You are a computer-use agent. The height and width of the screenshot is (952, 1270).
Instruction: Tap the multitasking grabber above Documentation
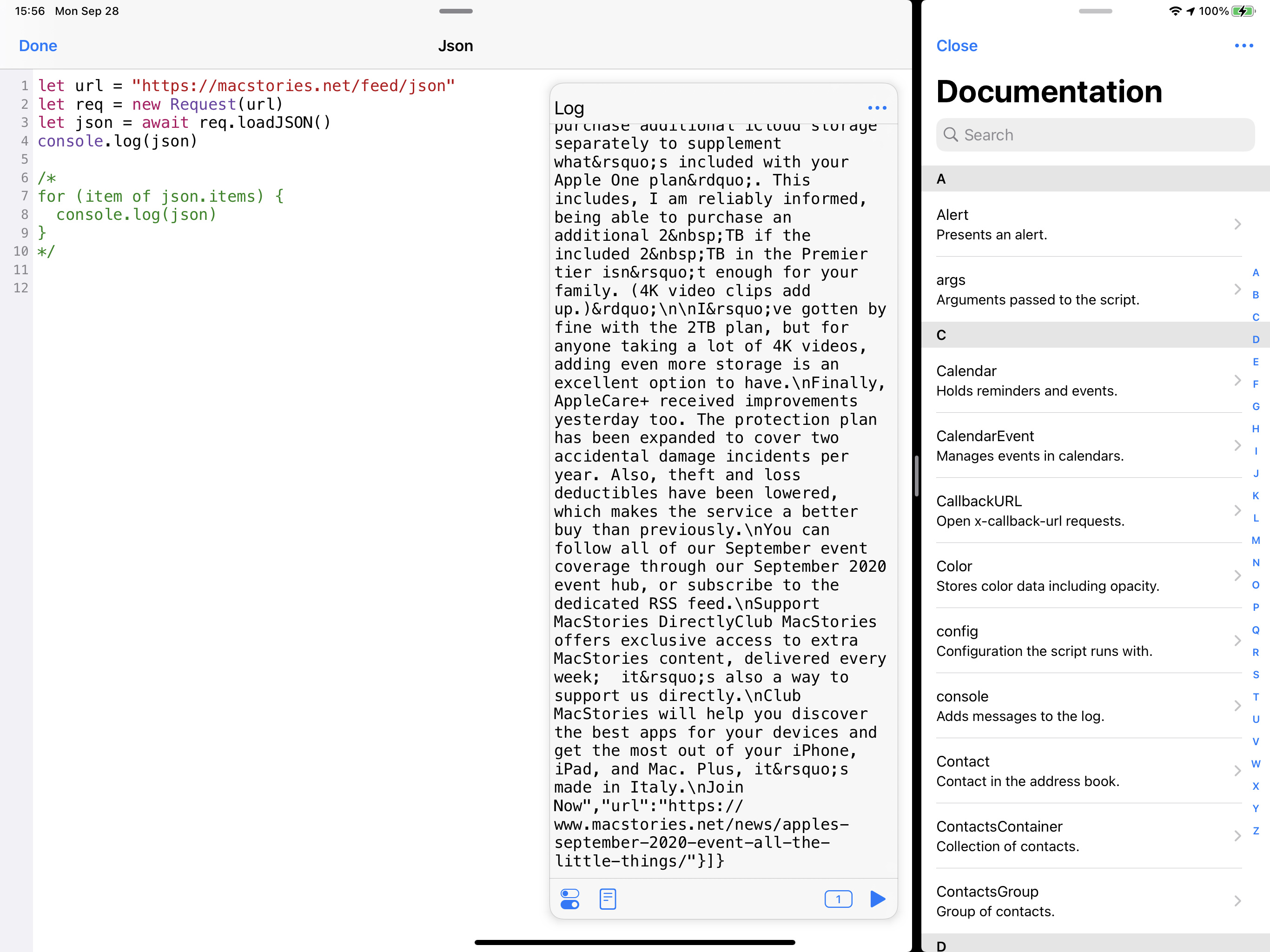(1095, 11)
